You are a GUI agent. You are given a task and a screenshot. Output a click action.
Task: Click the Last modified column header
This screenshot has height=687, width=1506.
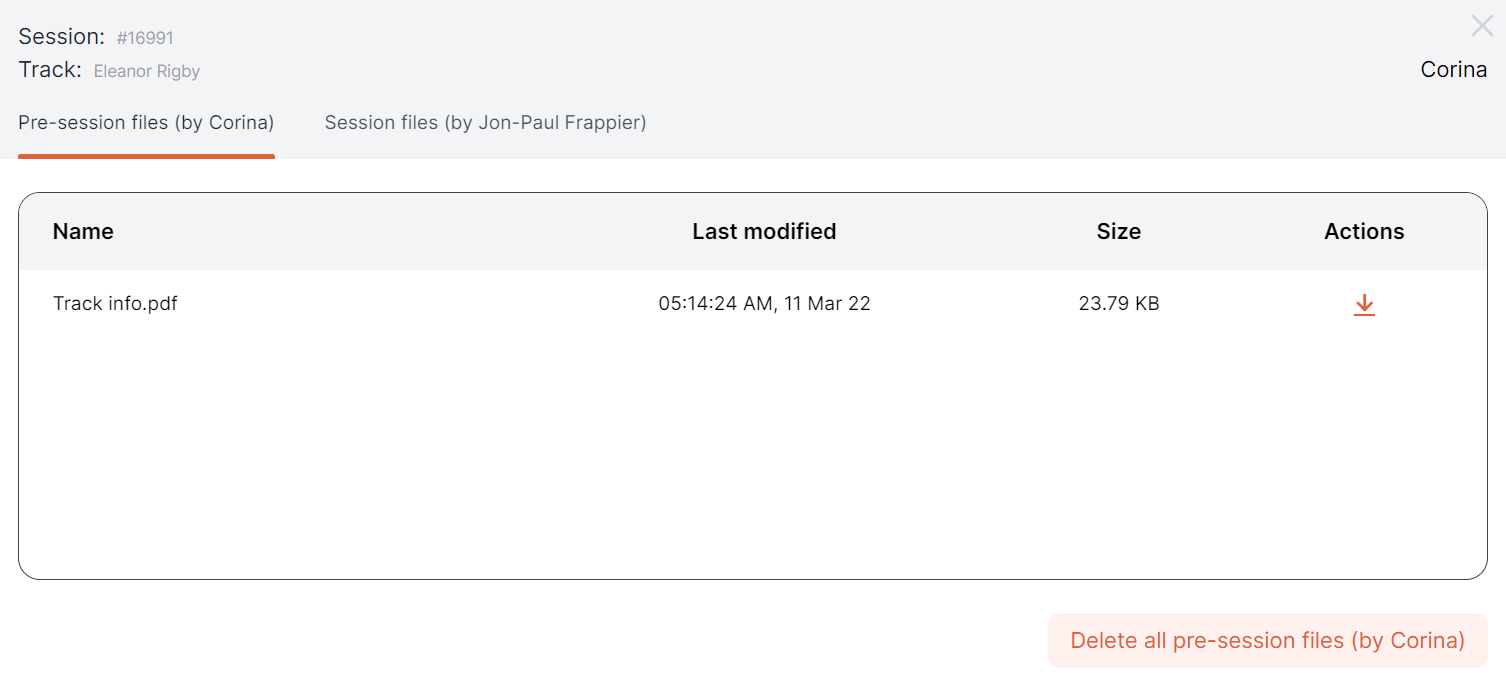[764, 232]
